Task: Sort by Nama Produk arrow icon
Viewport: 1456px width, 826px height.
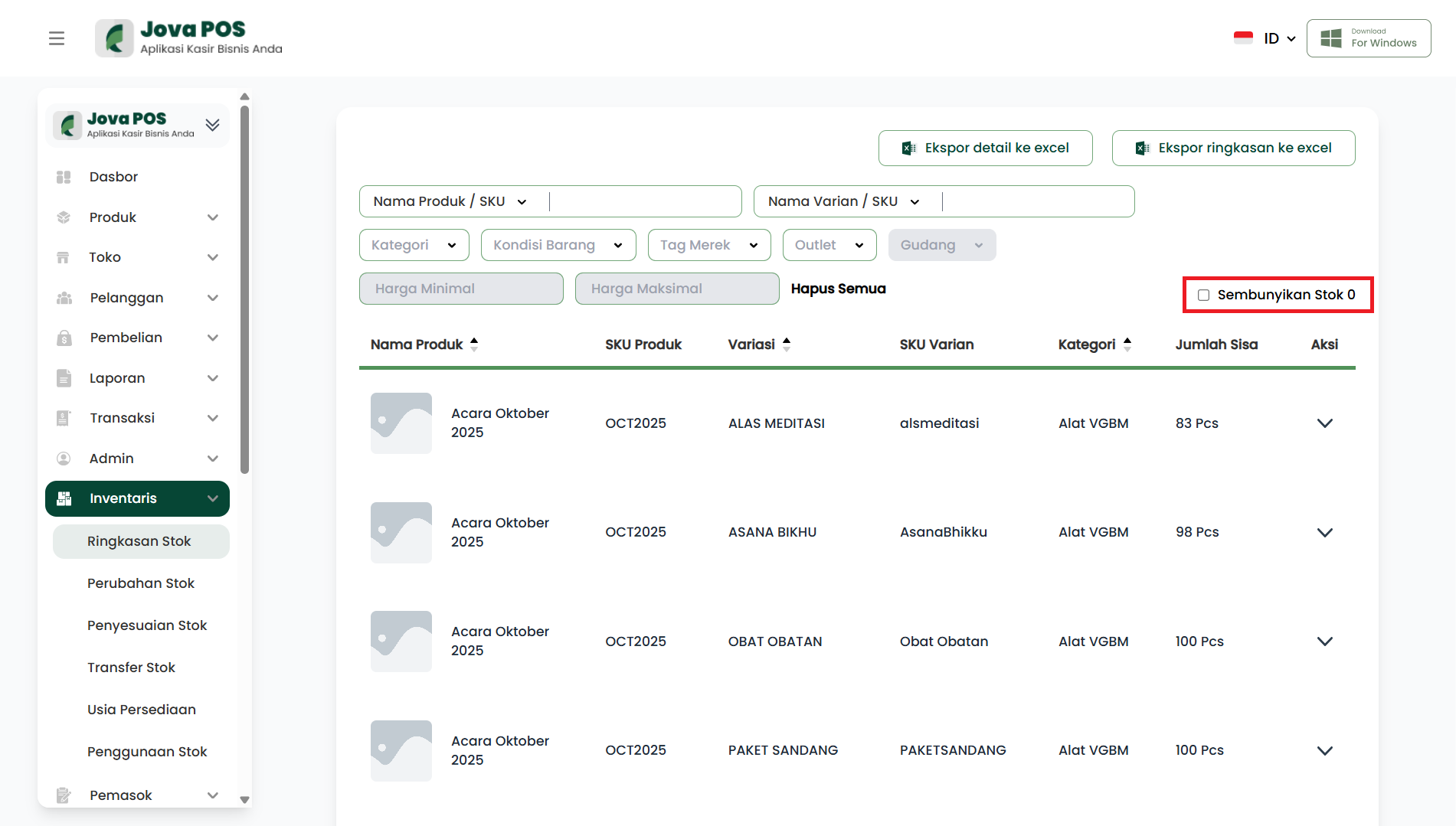Action: (x=474, y=344)
